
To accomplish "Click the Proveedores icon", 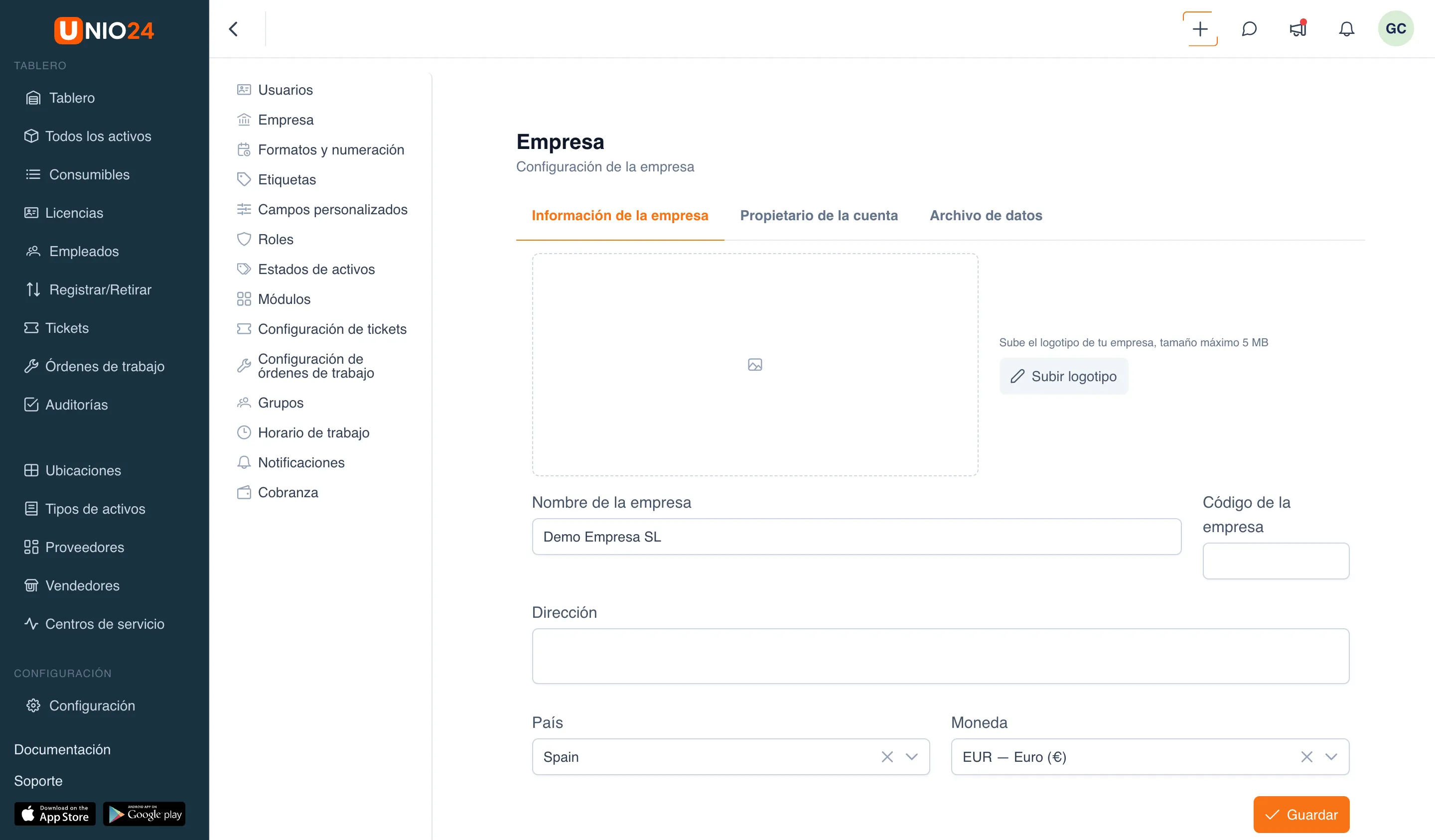I will (x=31, y=547).
